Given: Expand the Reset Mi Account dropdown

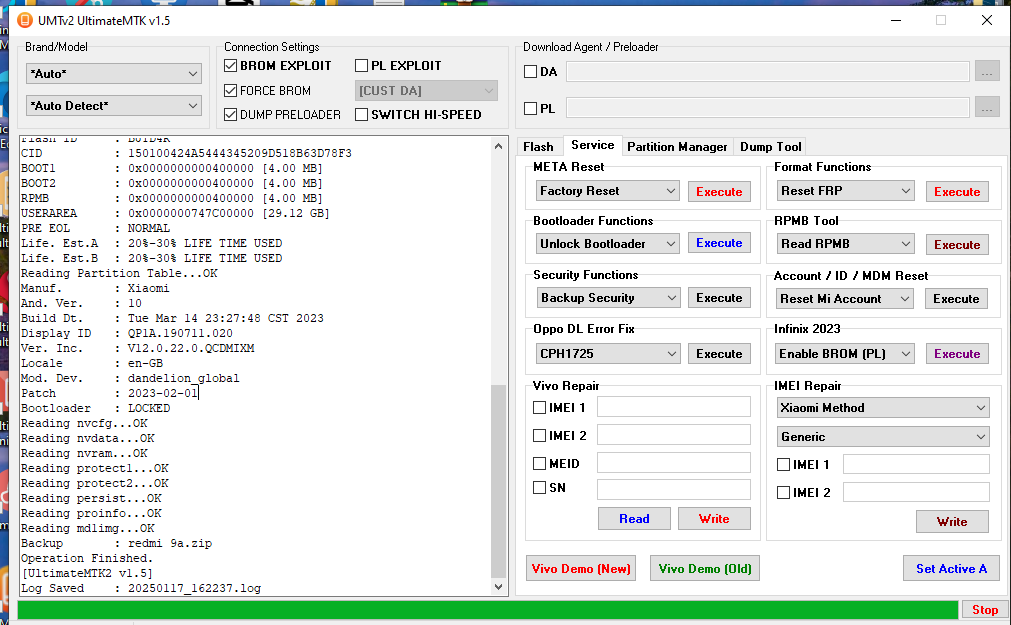Looking at the screenshot, I should coord(846,299).
